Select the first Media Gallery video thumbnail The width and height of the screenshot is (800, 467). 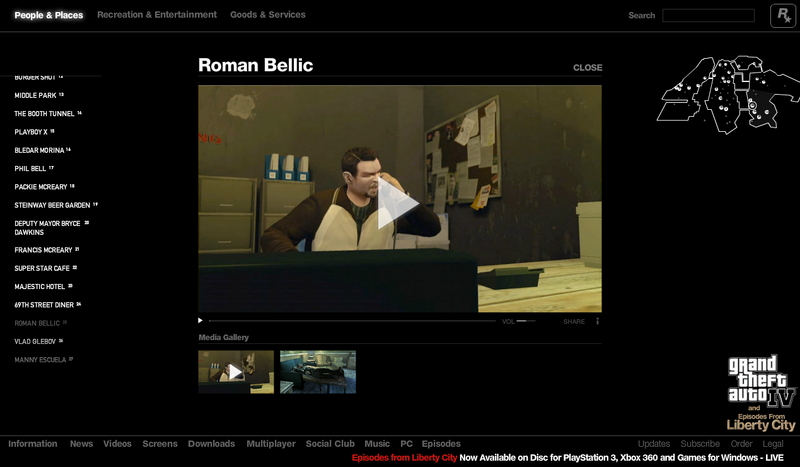point(236,372)
